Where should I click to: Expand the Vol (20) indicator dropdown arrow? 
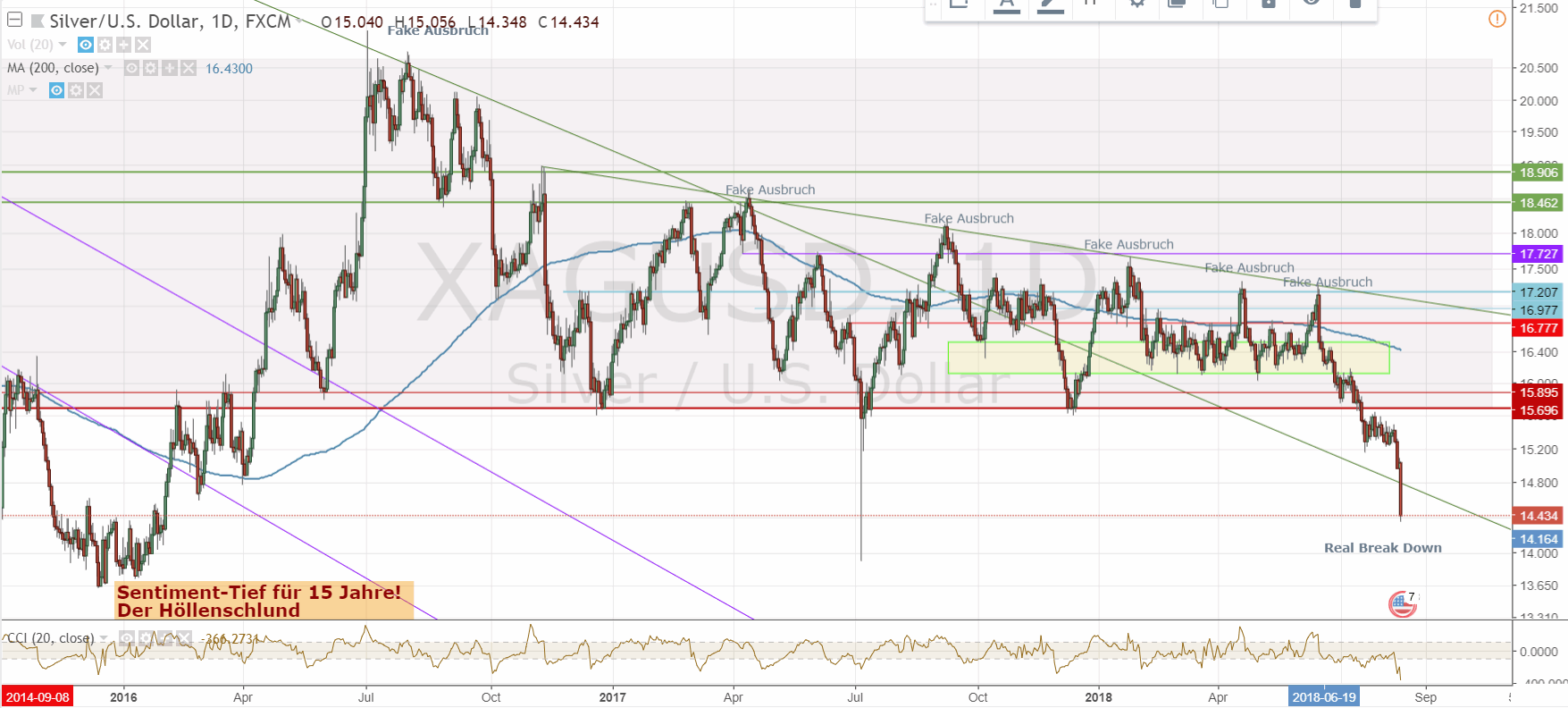tap(63, 45)
